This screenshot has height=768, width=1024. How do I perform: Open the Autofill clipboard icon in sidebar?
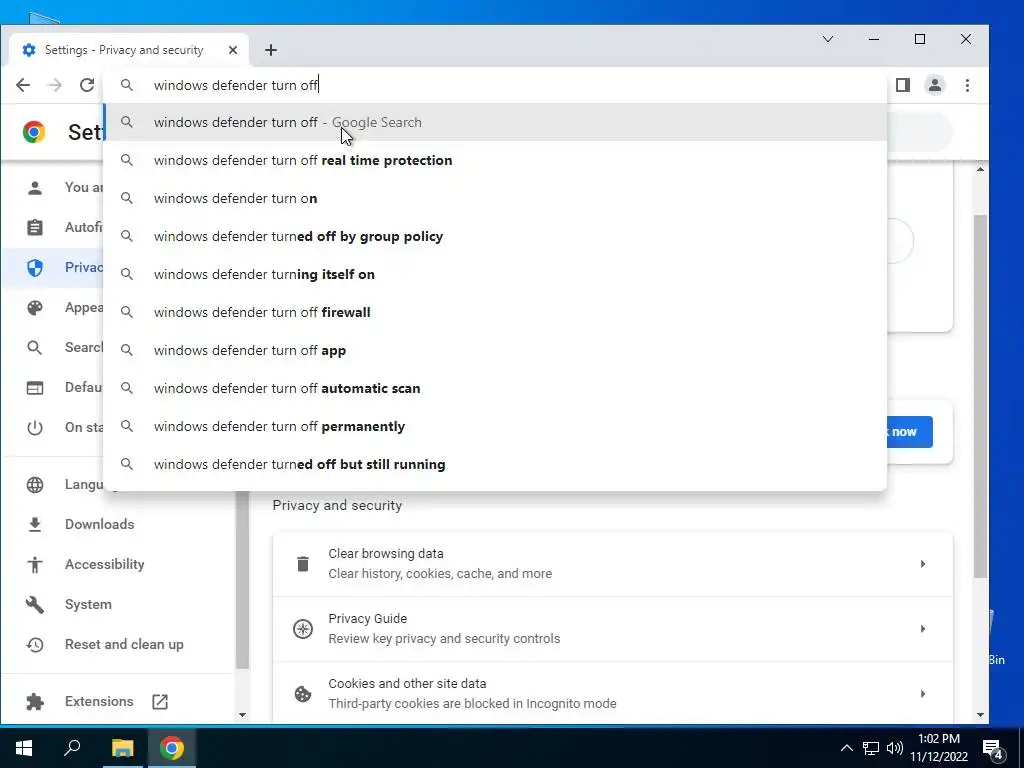[x=35, y=227]
